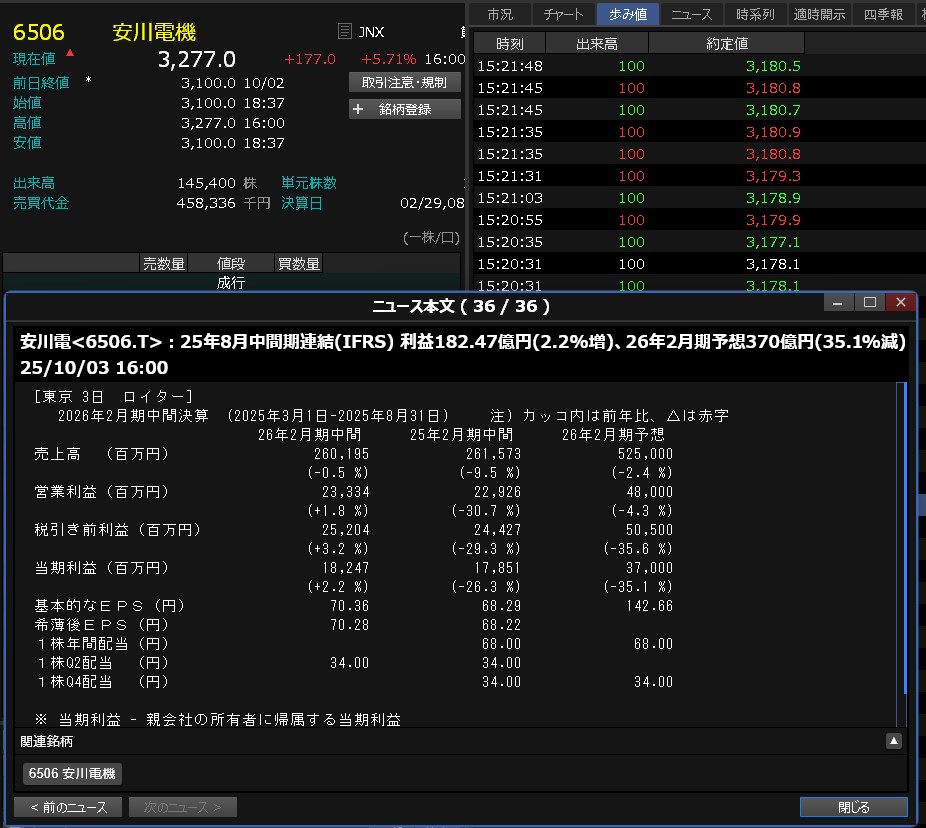This screenshot has height=828, width=926.
Task: Collapse the 関連銘柄 section arrow
Action: point(894,741)
